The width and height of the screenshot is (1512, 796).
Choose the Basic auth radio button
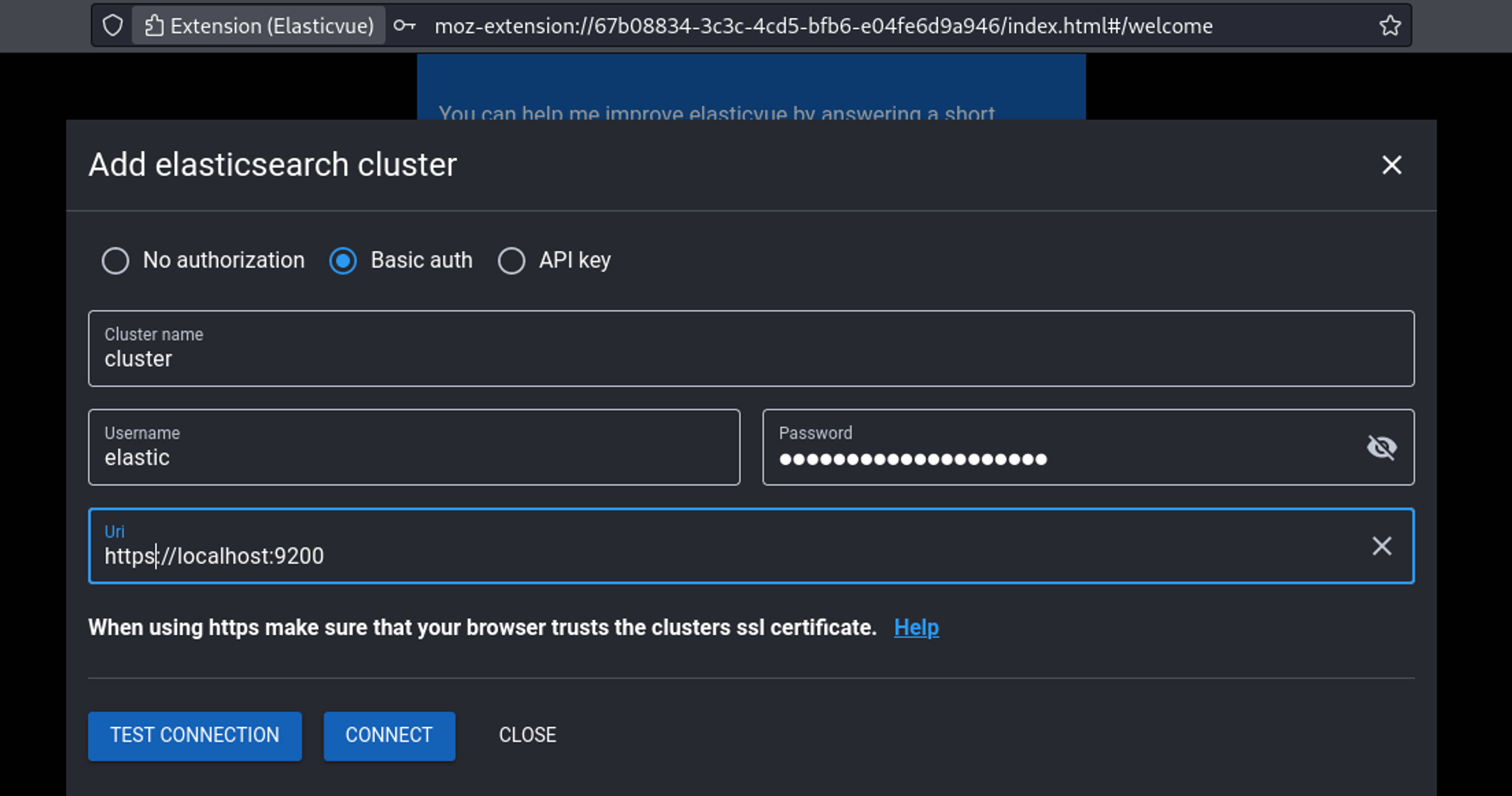[343, 261]
